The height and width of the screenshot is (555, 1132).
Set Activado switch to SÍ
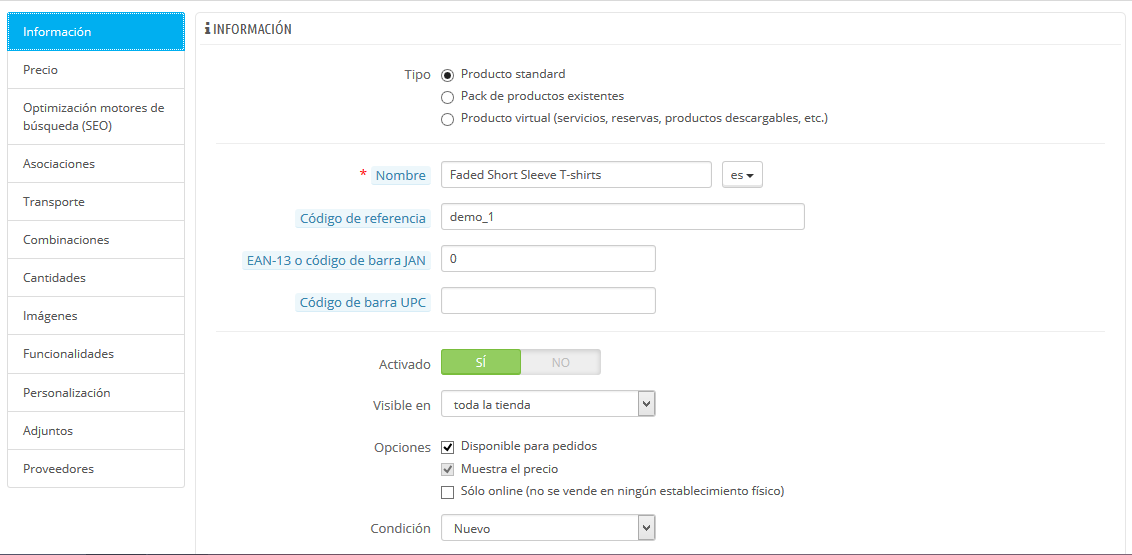pos(481,362)
